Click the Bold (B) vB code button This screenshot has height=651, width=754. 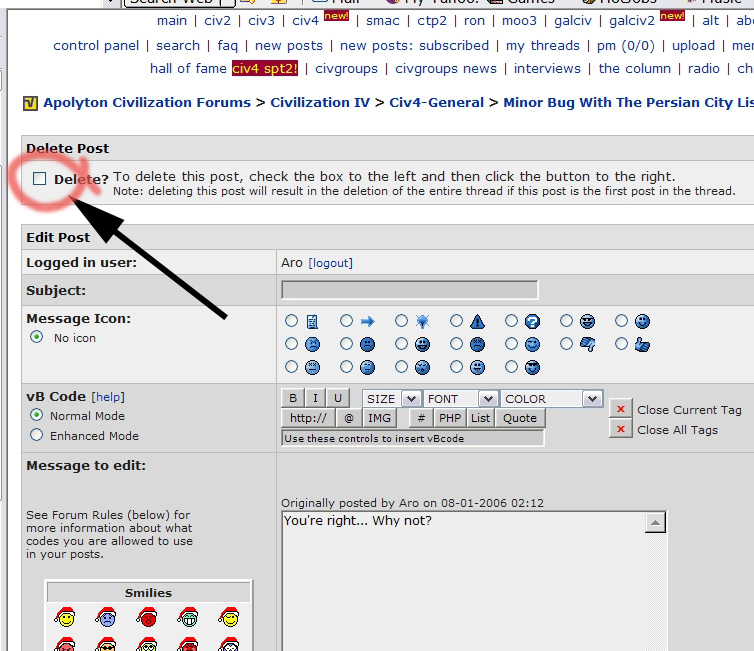click(x=293, y=398)
